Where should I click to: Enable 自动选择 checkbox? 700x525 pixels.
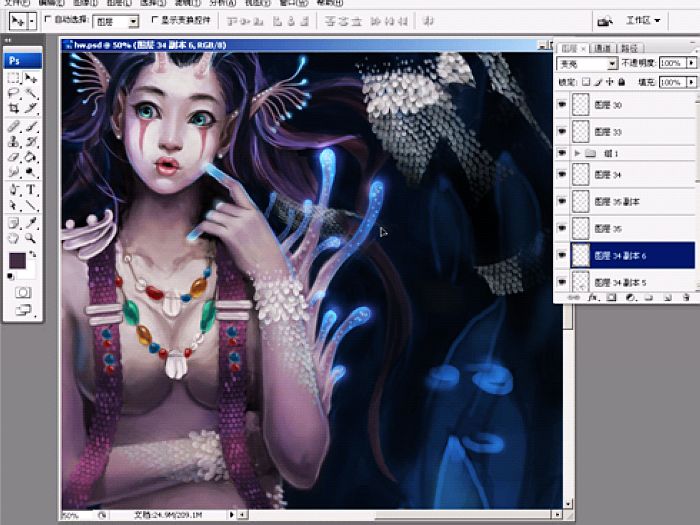tap(48, 20)
